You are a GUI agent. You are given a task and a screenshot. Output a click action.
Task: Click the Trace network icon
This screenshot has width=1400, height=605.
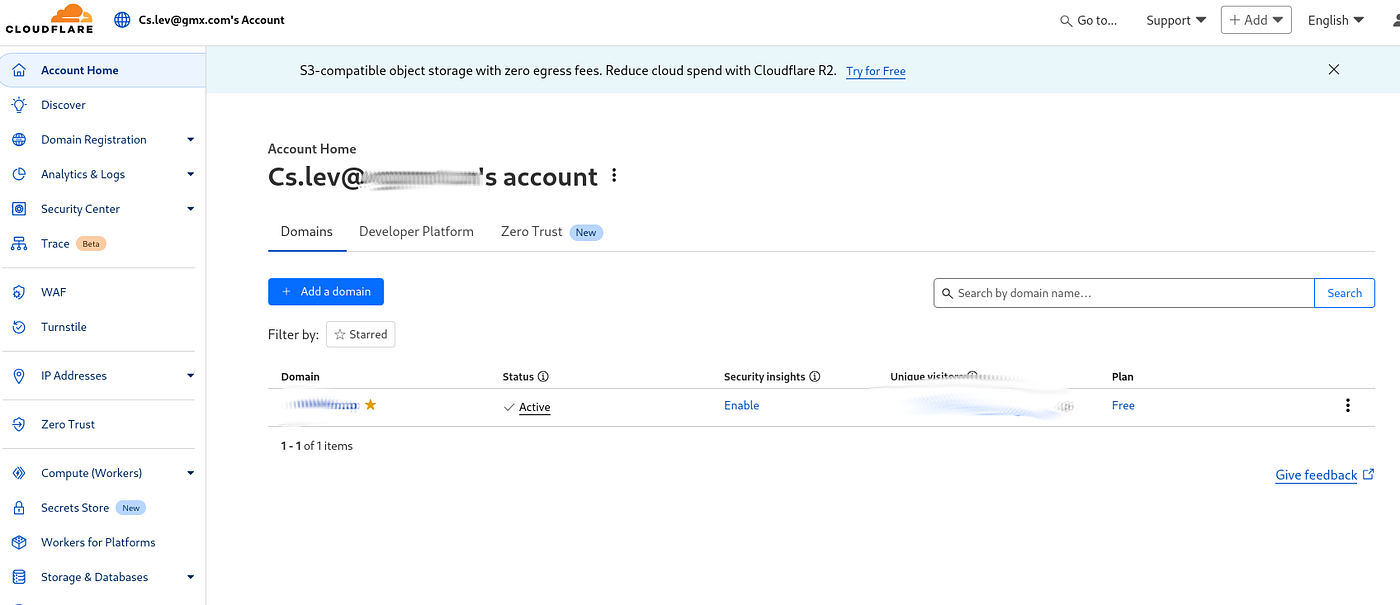(19, 244)
